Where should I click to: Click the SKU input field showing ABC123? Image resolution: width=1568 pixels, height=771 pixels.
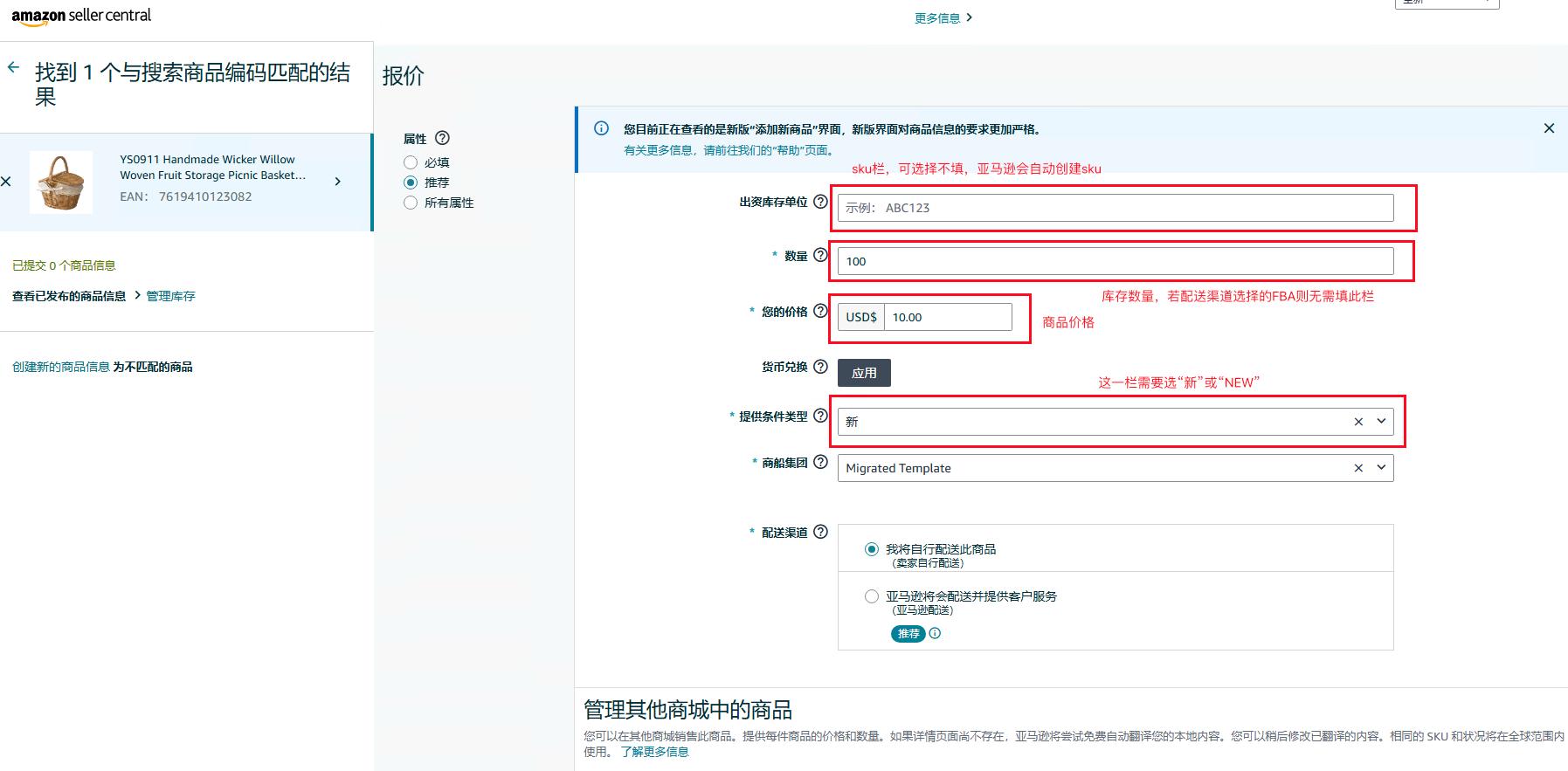pyautogui.click(x=1116, y=208)
